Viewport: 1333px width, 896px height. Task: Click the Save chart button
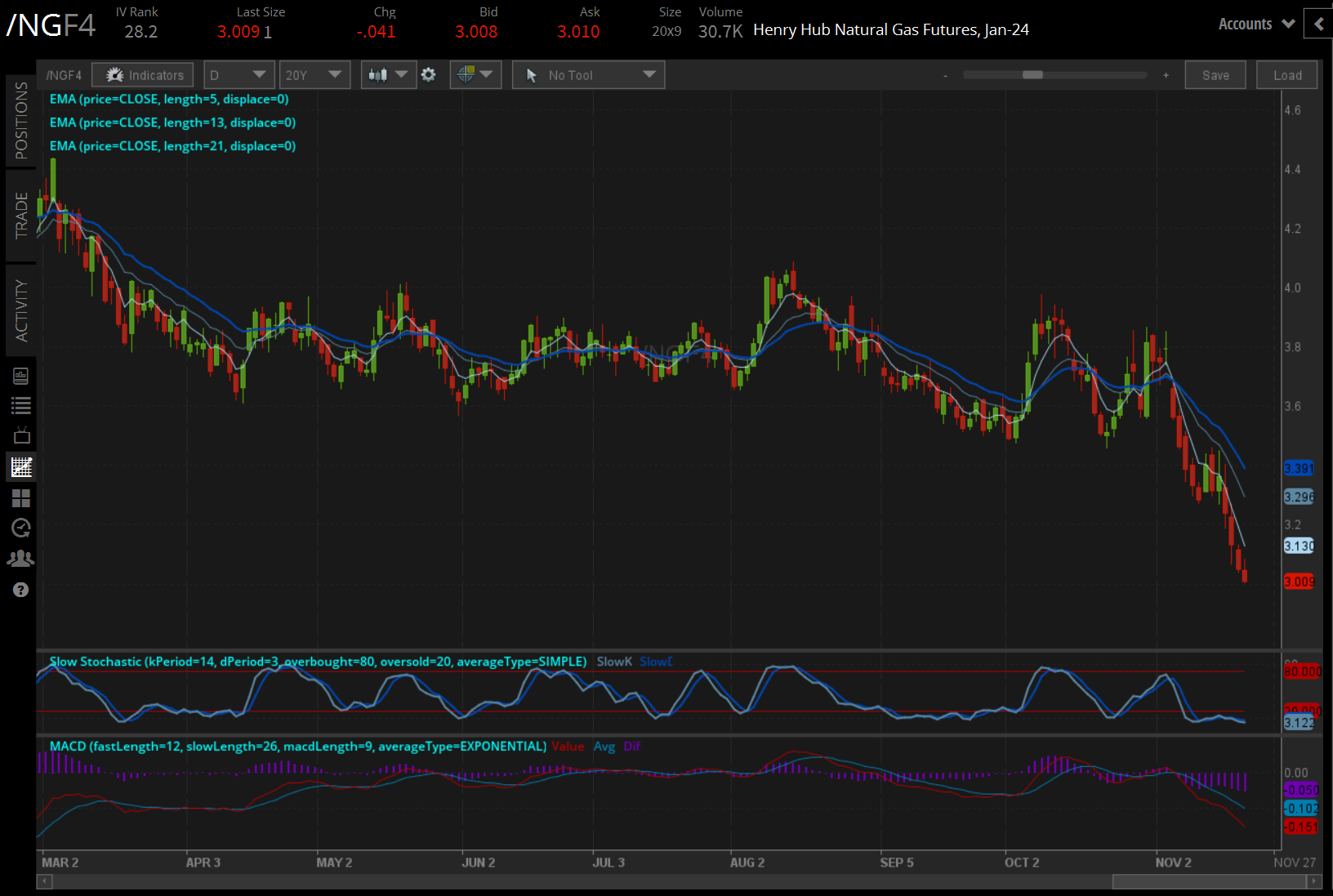[1215, 75]
